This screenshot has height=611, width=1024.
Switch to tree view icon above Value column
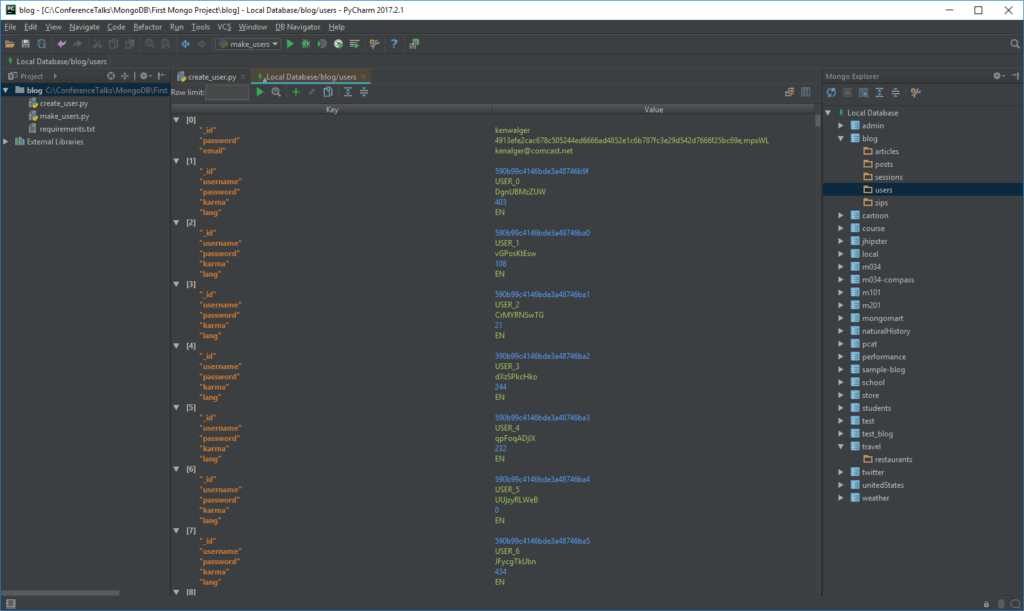[790, 92]
